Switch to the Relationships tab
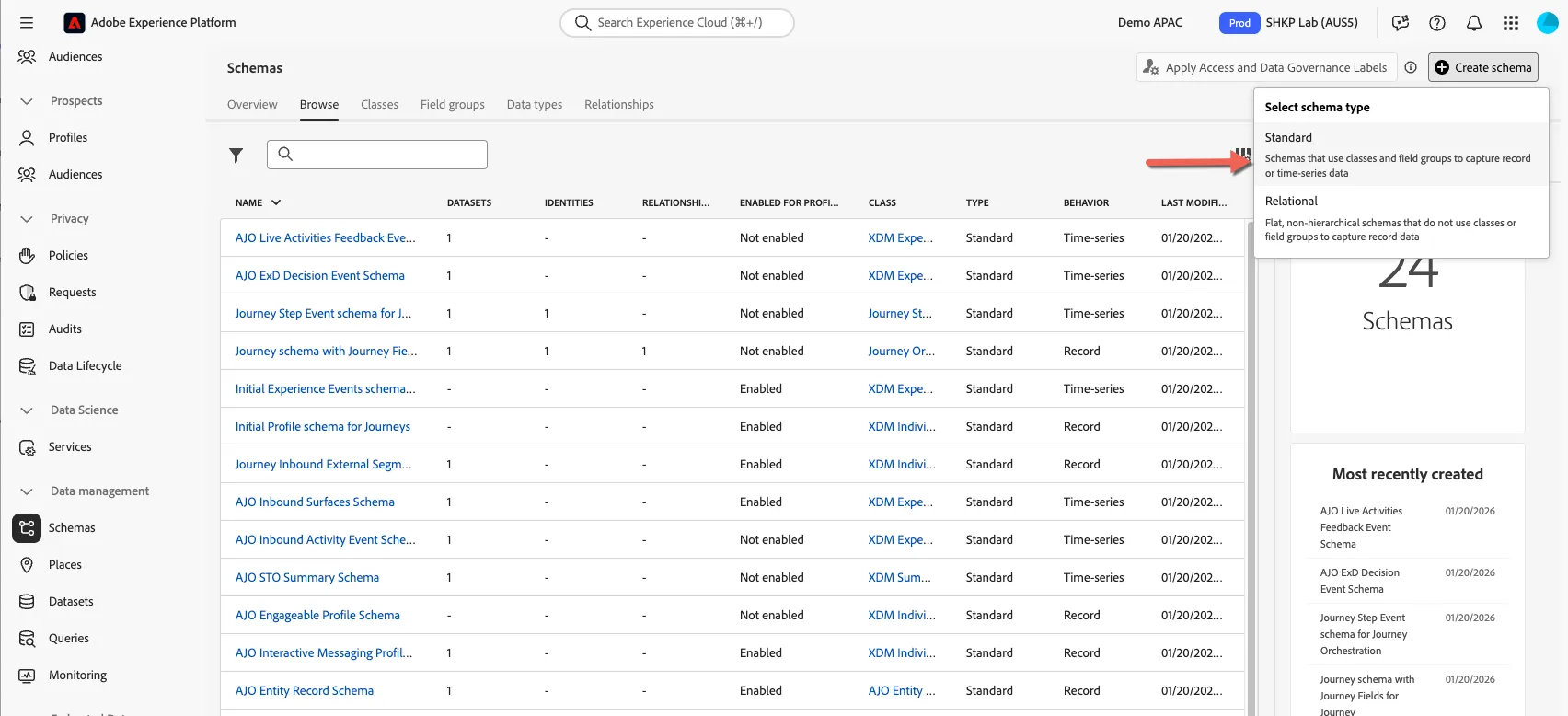1568x716 pixels. (x=619, y=105)
